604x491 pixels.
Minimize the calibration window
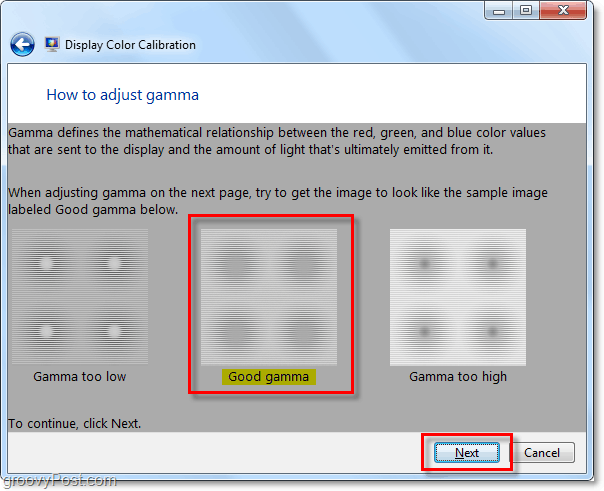point(499,10)
